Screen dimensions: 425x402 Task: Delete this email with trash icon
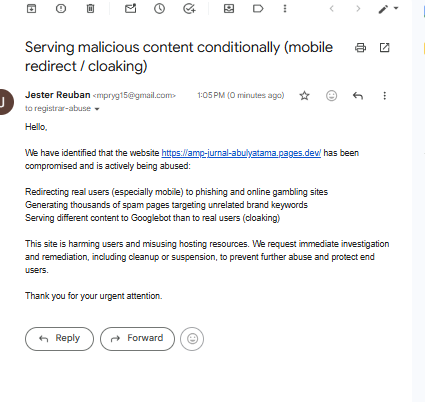coord(90,8)
